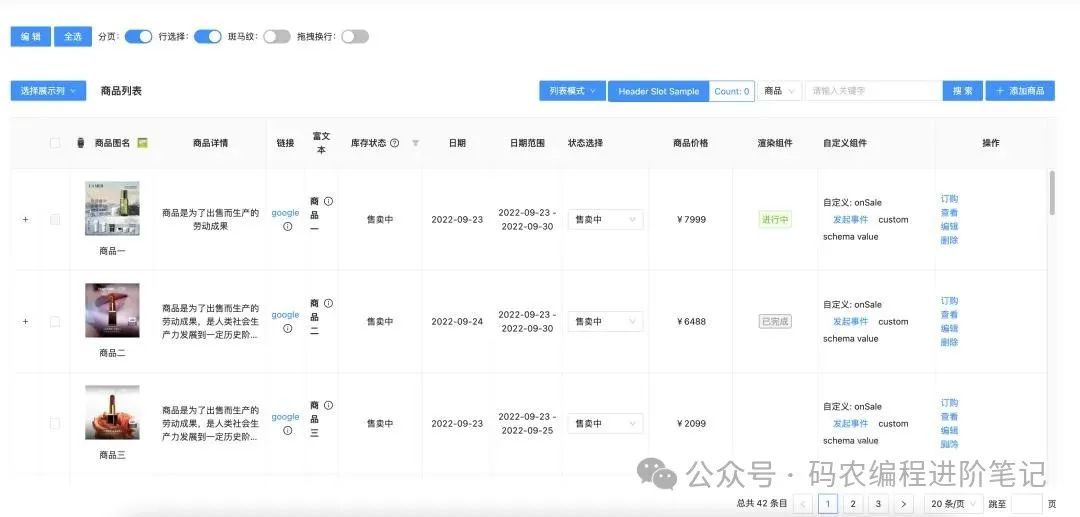Click the rich-text info icon beside 商品三
Screen dimensions: 1080x517
point(329,405)
